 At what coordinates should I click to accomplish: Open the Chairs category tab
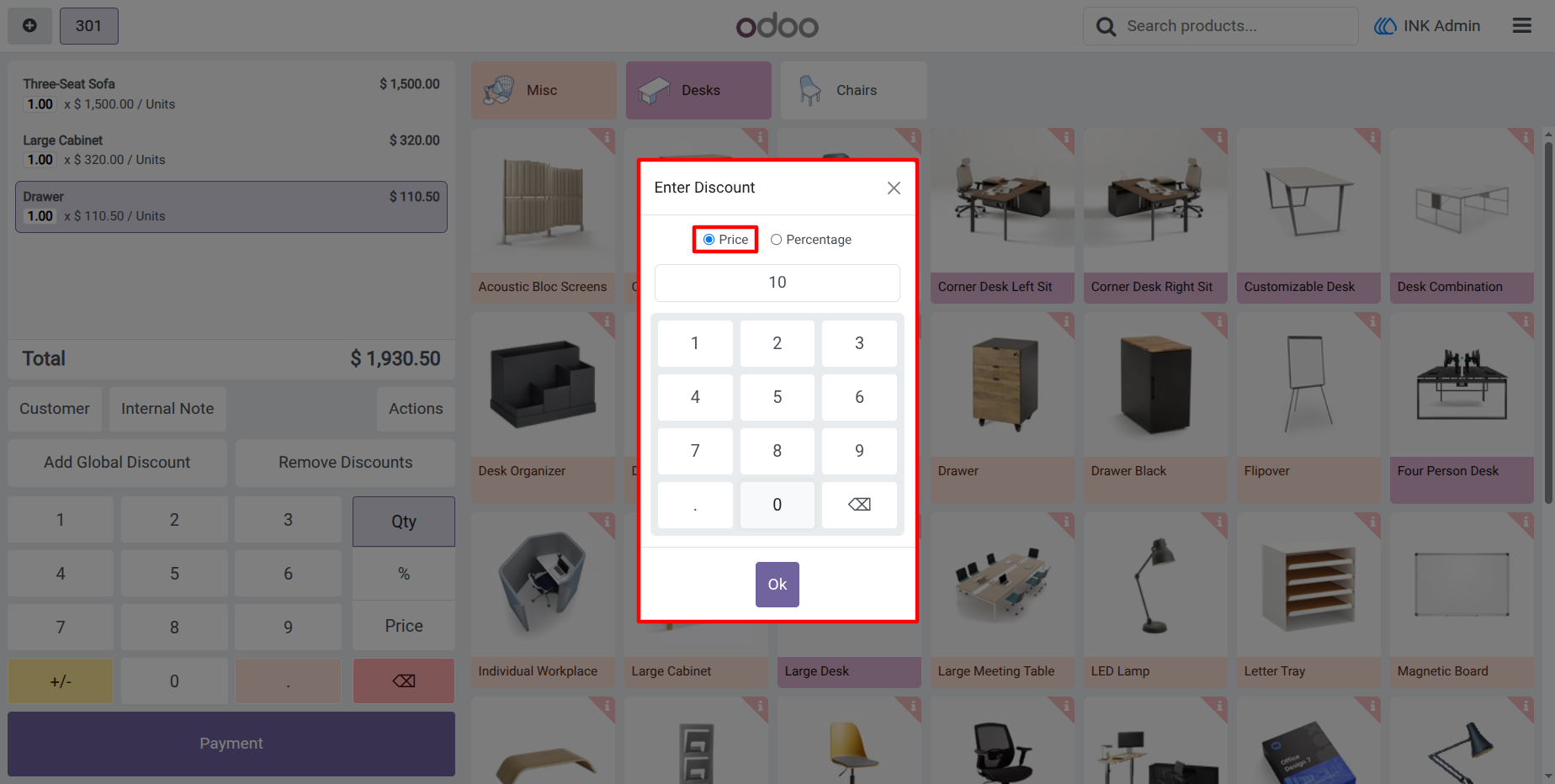(853, 90)
